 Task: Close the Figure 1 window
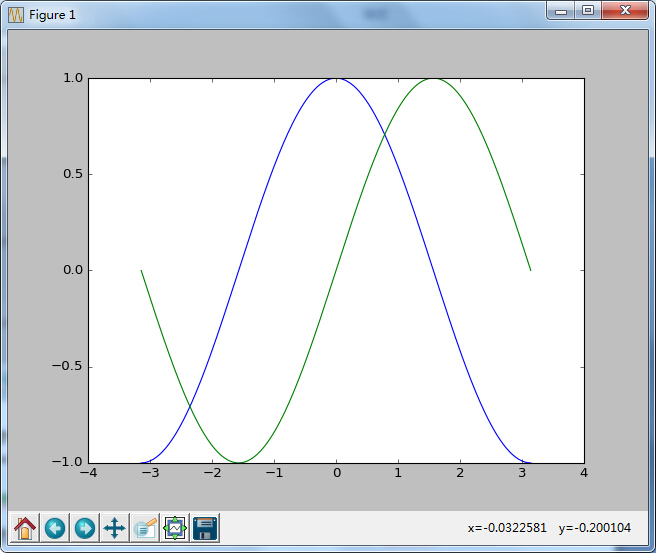(625, 10)
